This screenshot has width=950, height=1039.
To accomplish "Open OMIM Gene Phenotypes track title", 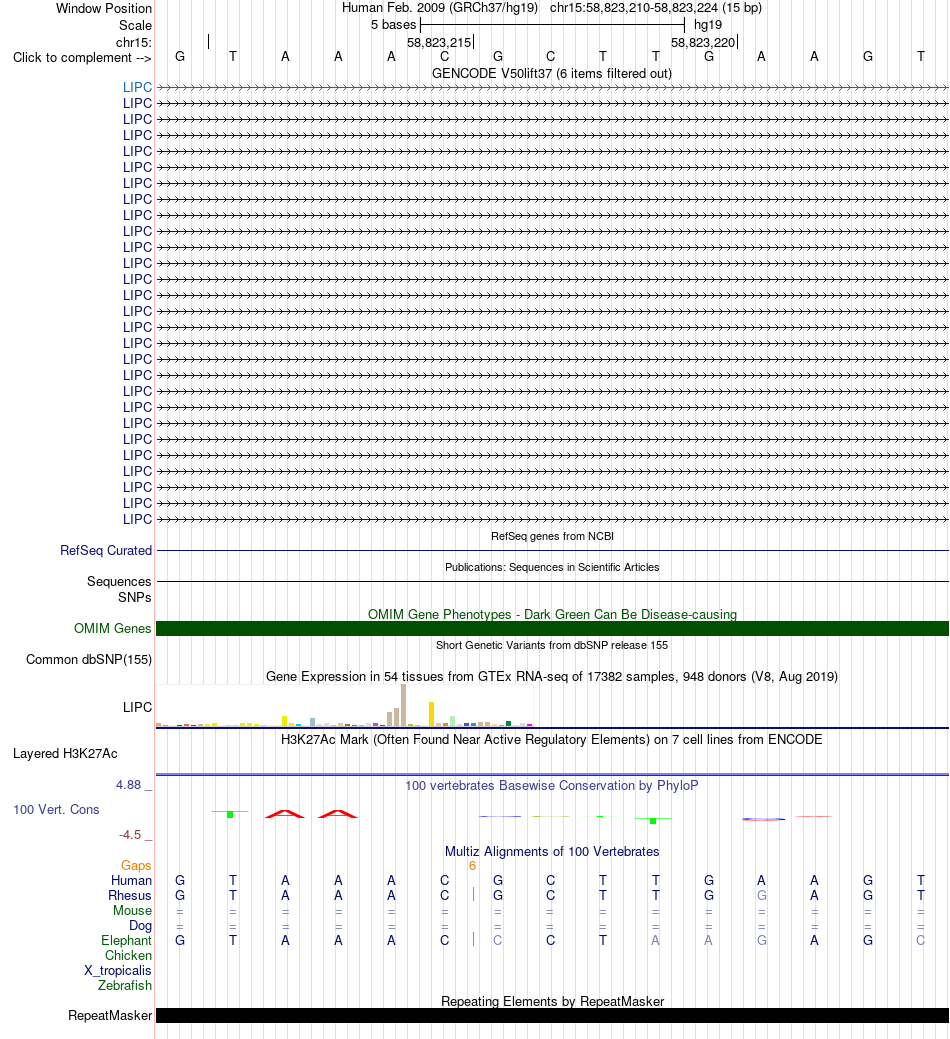I will pyautogui.click(x=552, y=614).
